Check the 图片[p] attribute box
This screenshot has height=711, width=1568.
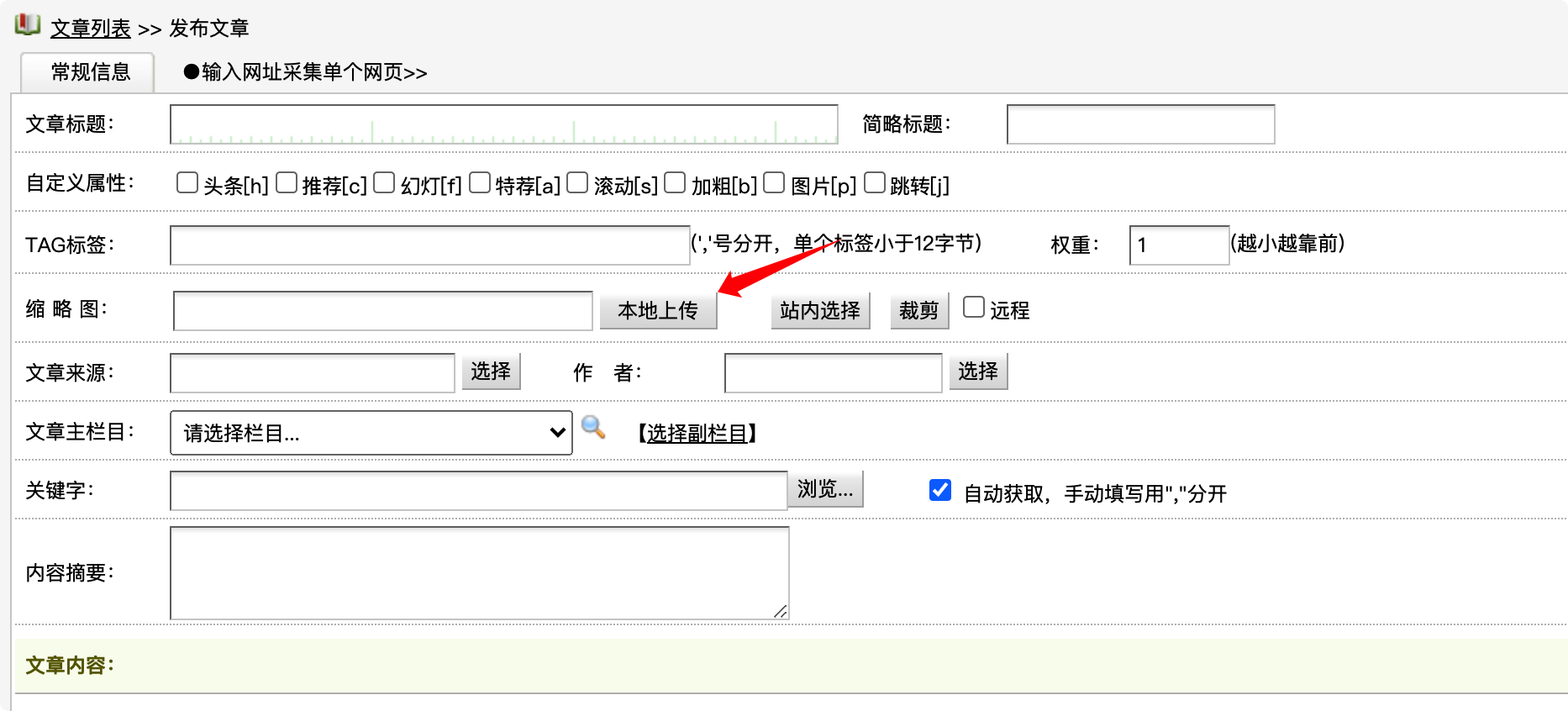(x=774, y=182)
